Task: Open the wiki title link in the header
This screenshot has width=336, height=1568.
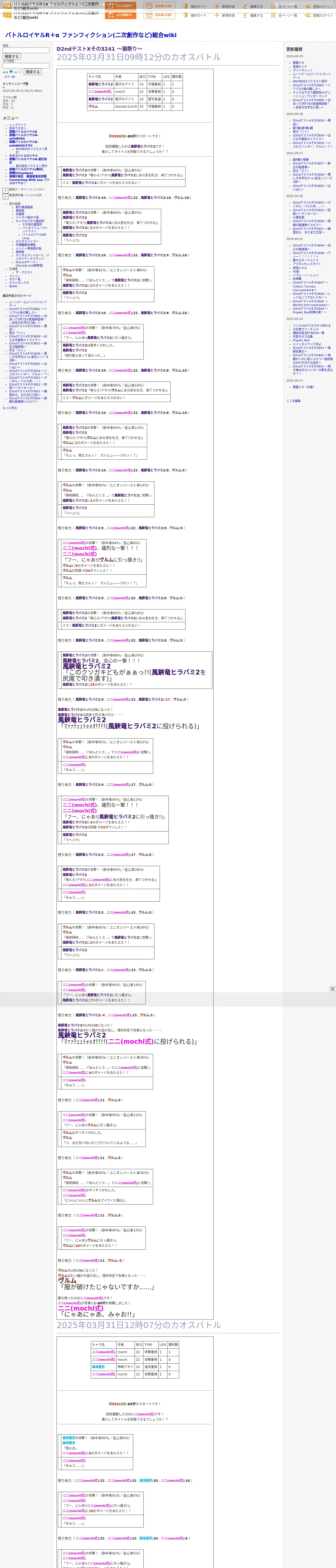Action: [91, 35]
